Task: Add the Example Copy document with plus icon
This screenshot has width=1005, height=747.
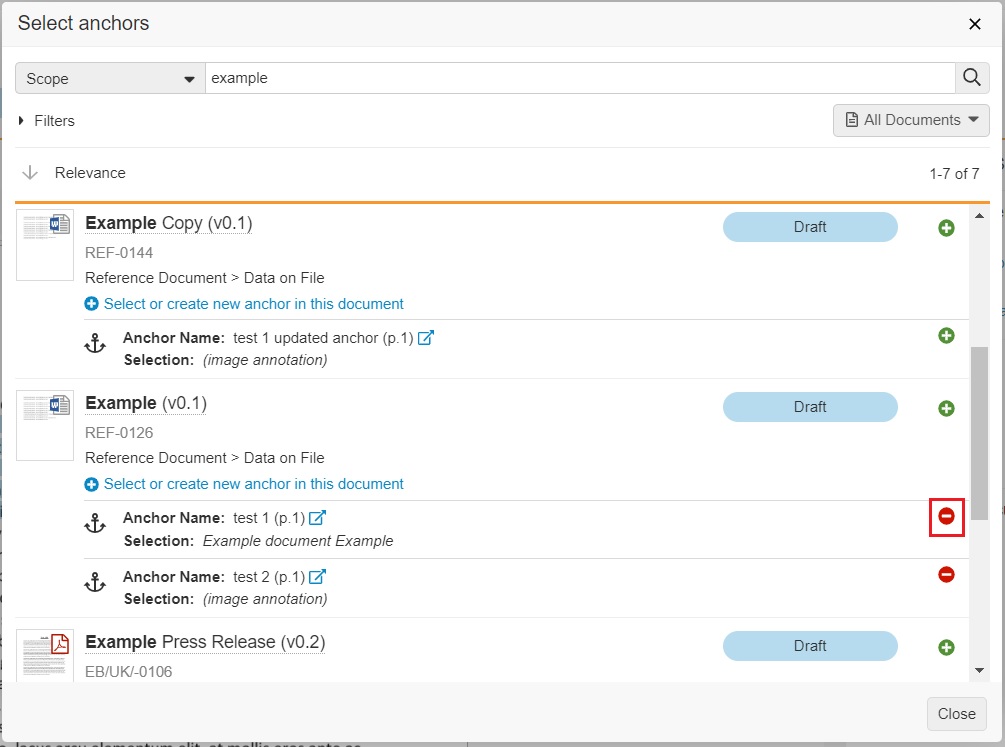Action: coord(946,228)
